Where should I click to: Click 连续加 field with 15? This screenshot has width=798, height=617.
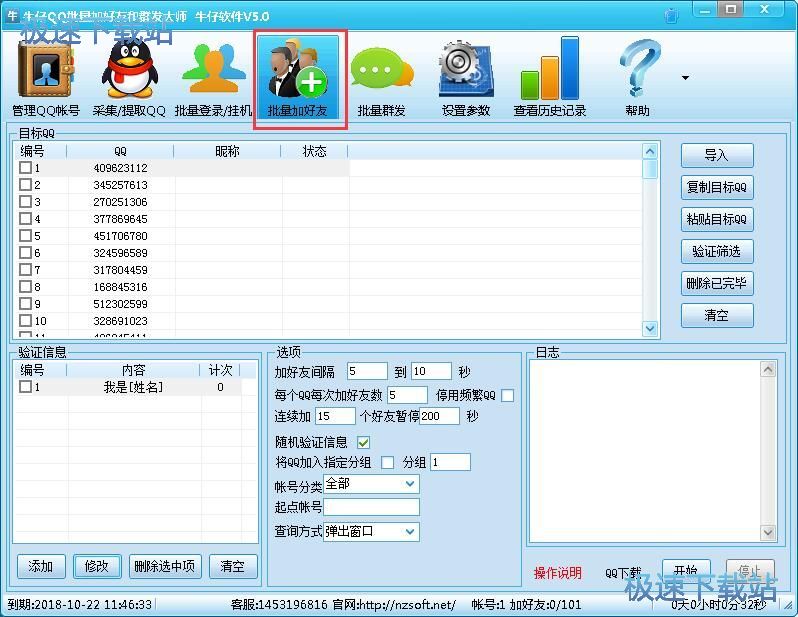335,416
